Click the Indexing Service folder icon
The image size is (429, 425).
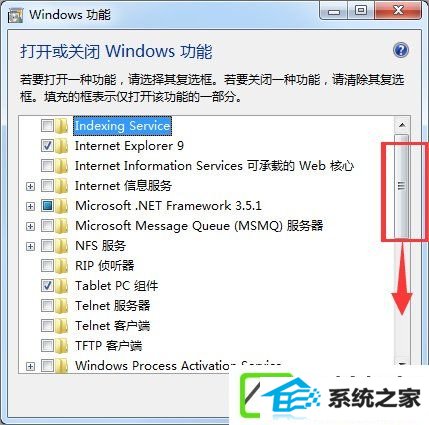pos(61,126)
